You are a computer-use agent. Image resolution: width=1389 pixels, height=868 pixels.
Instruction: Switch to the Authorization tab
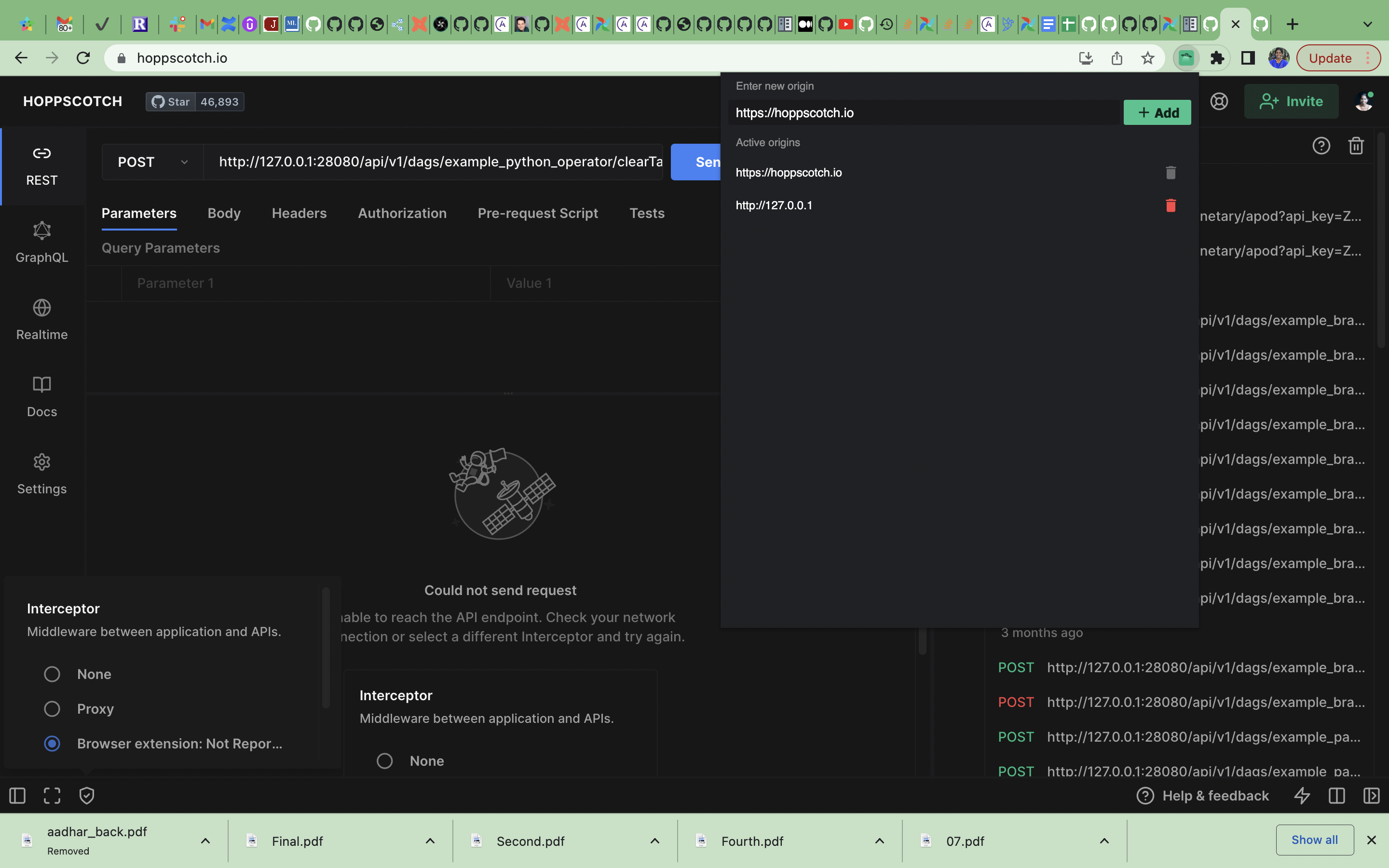pyautogui.click(x=402, y=213)
